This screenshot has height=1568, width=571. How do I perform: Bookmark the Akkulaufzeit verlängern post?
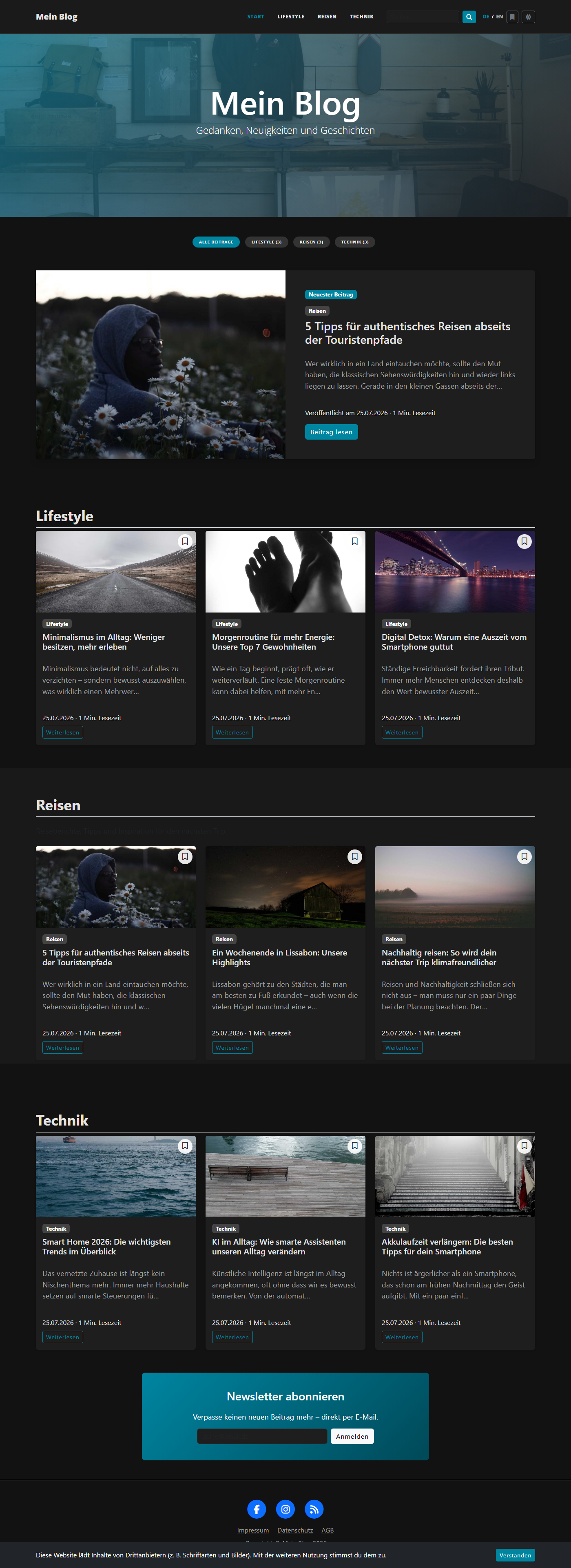point(524,1146)
